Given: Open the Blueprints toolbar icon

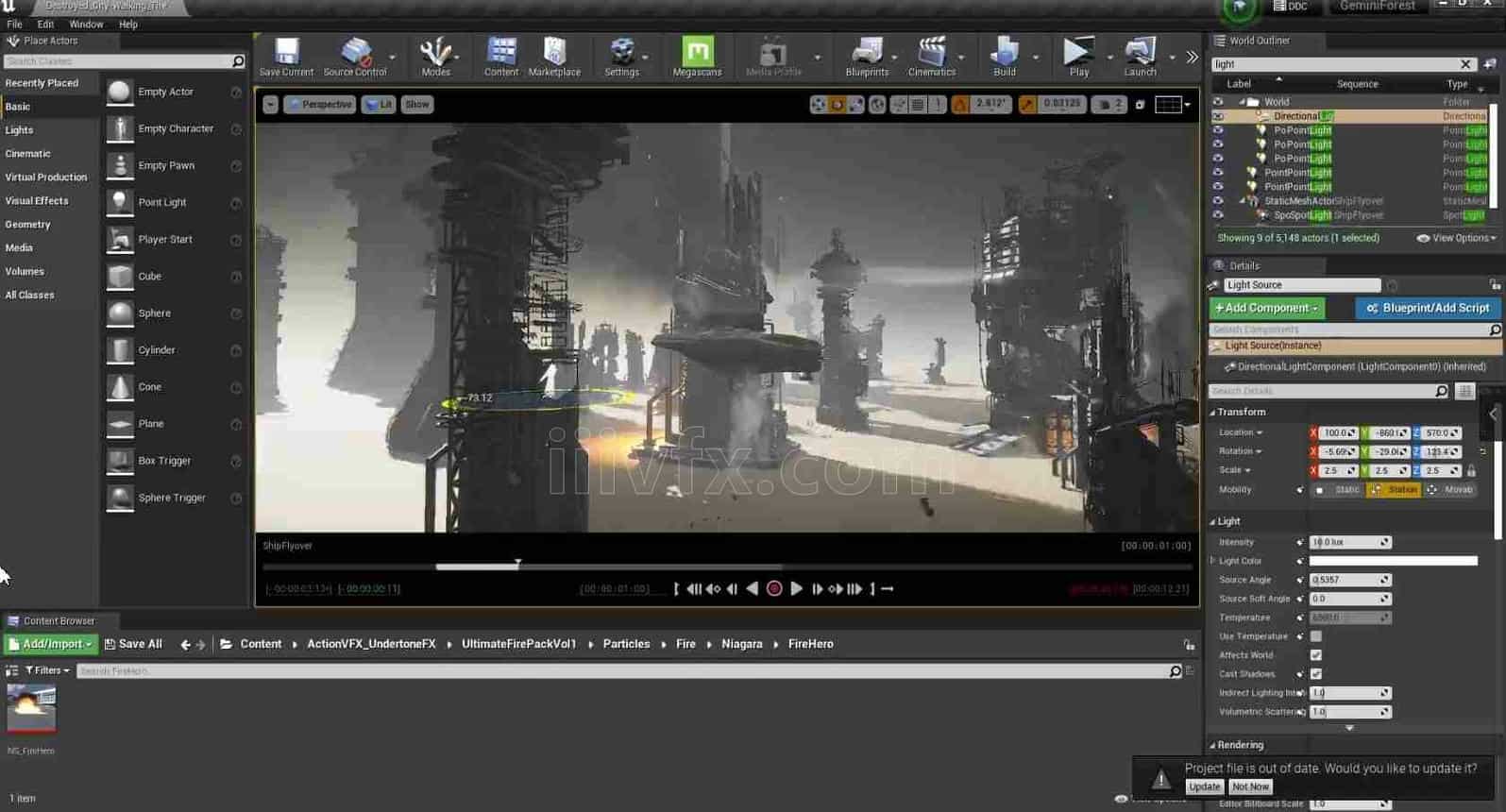Looking at the screenshot, I should tap(867, 57).
